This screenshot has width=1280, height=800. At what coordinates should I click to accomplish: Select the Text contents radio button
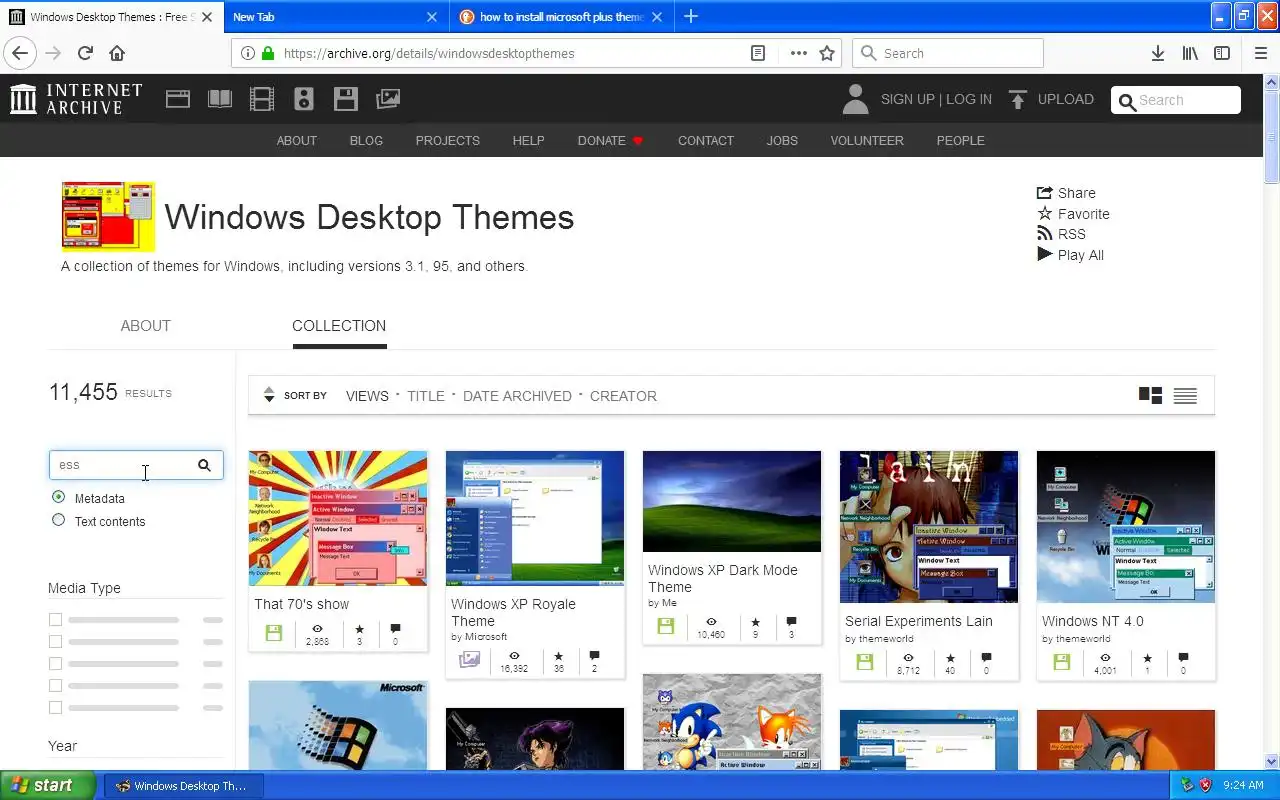(x=58, y=520)
